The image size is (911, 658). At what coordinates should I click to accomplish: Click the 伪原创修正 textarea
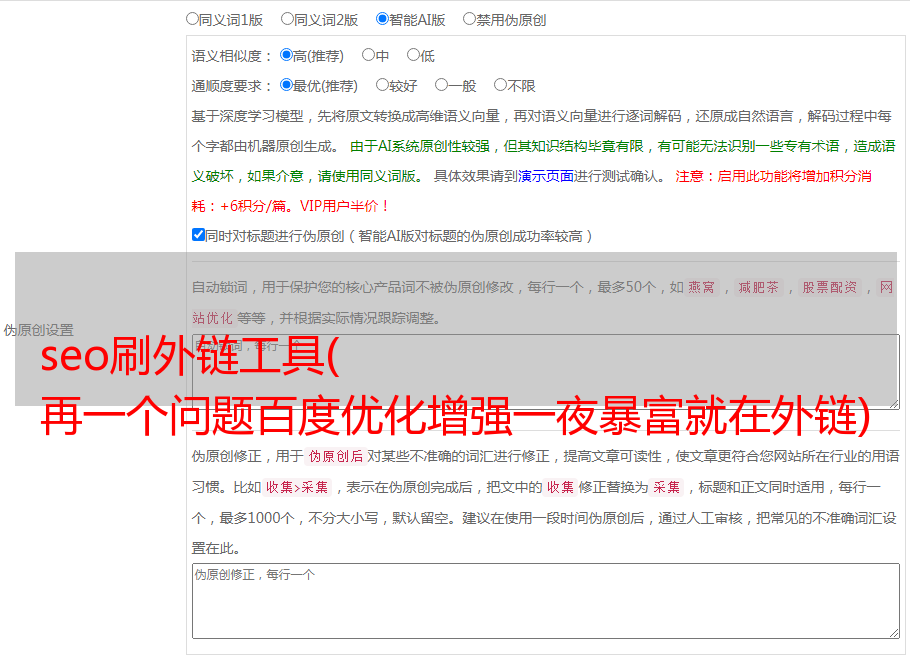(x=546, y=601)
